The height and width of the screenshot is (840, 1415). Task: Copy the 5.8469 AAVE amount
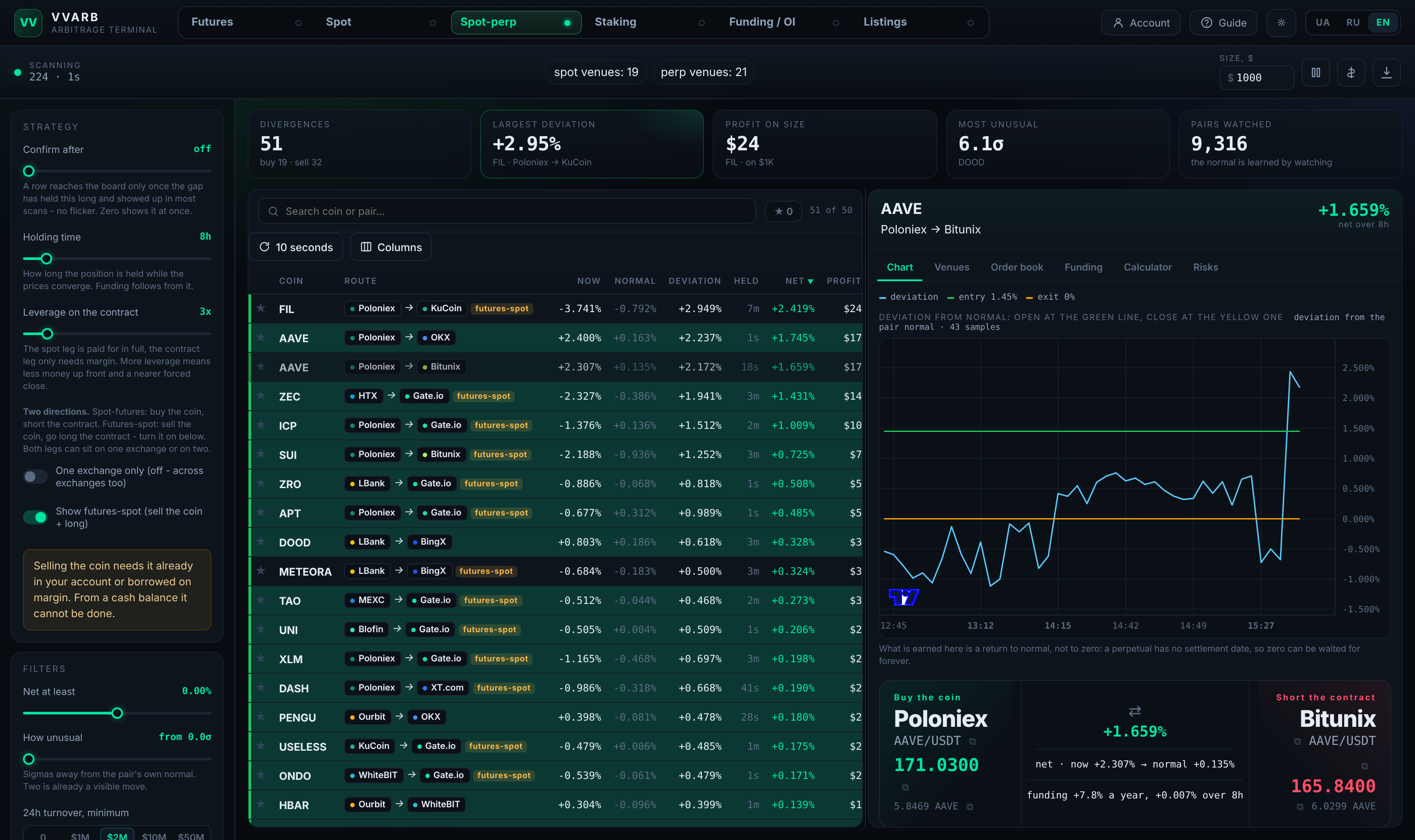(x=970, y=806)
